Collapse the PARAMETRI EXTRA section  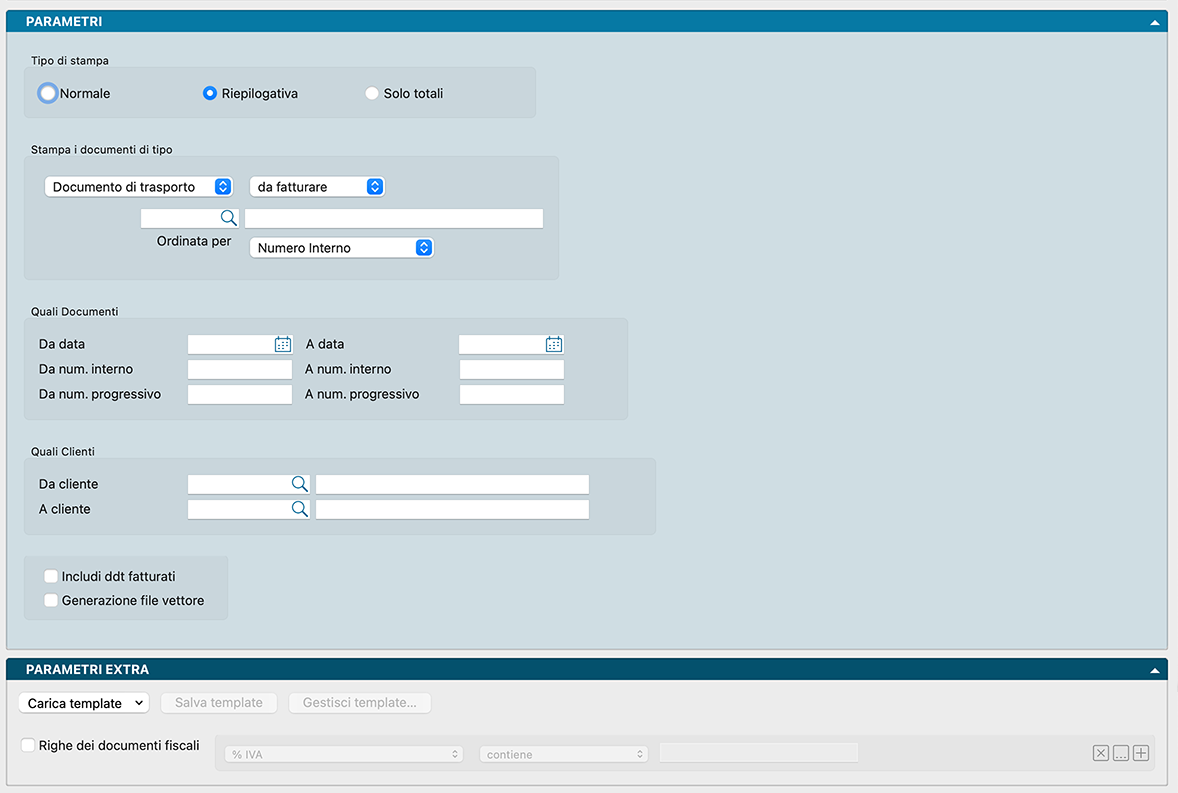[1155, 670]
